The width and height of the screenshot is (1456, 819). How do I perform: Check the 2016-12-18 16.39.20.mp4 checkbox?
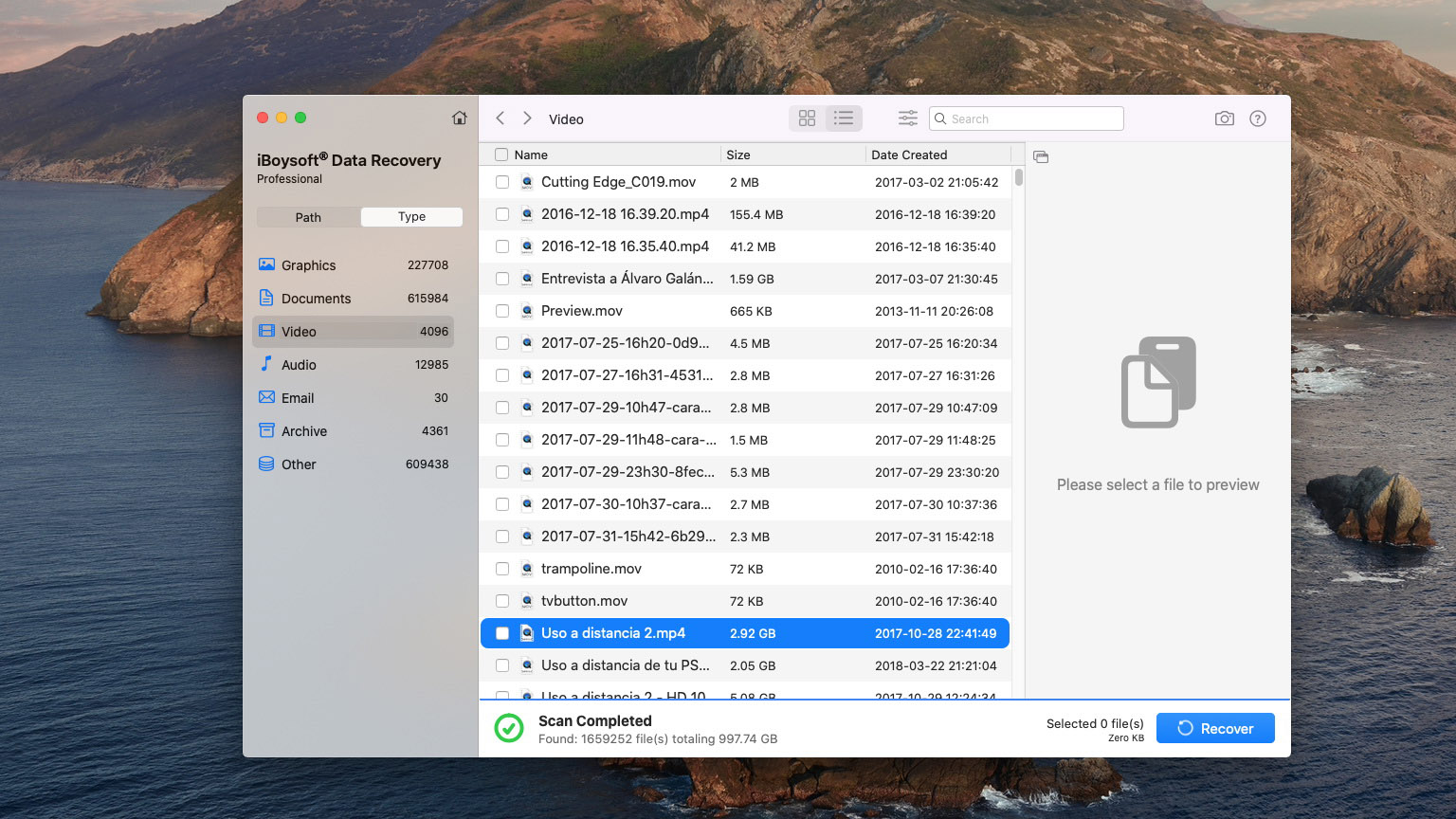tap(502, 214)
